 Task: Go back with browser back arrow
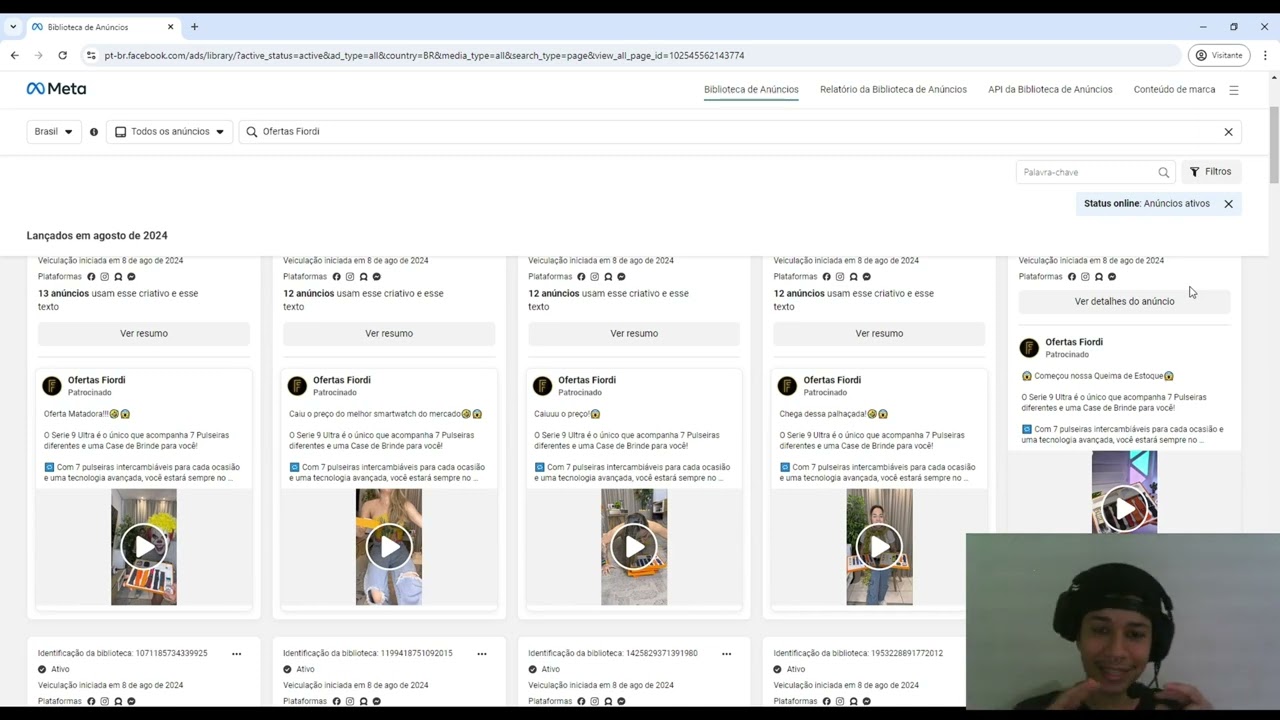[14, 55]
